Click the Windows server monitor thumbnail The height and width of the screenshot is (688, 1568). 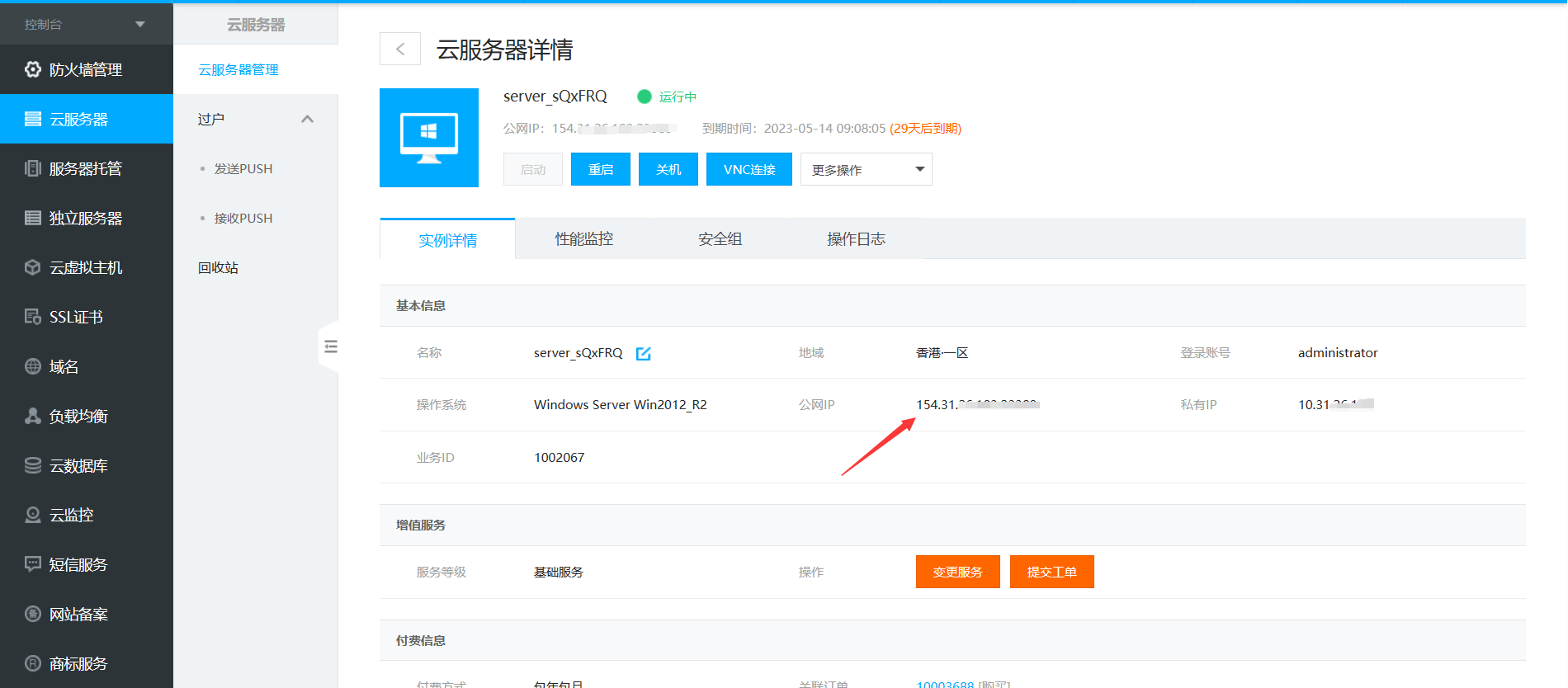tap(429, 138)
